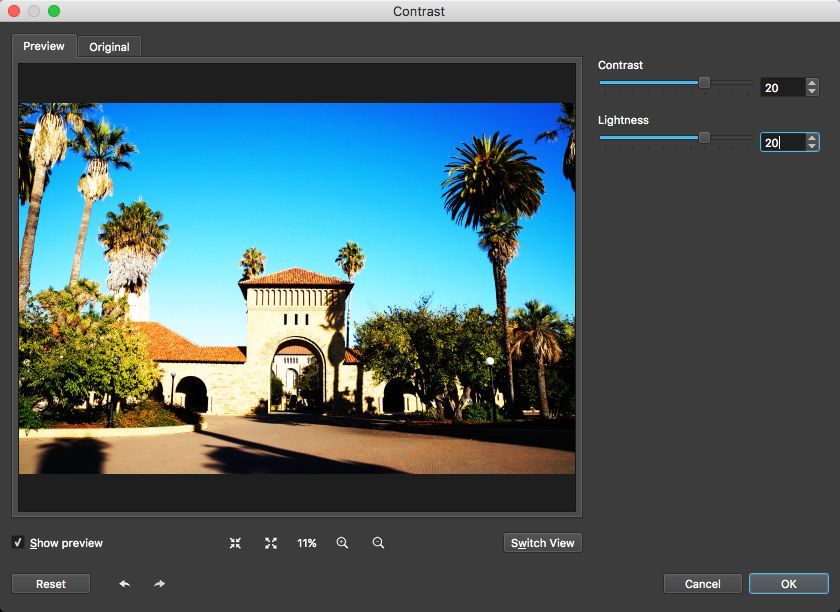Switch to the Original tab
Screen dimensions: 840x612
(x=109, y=47)
